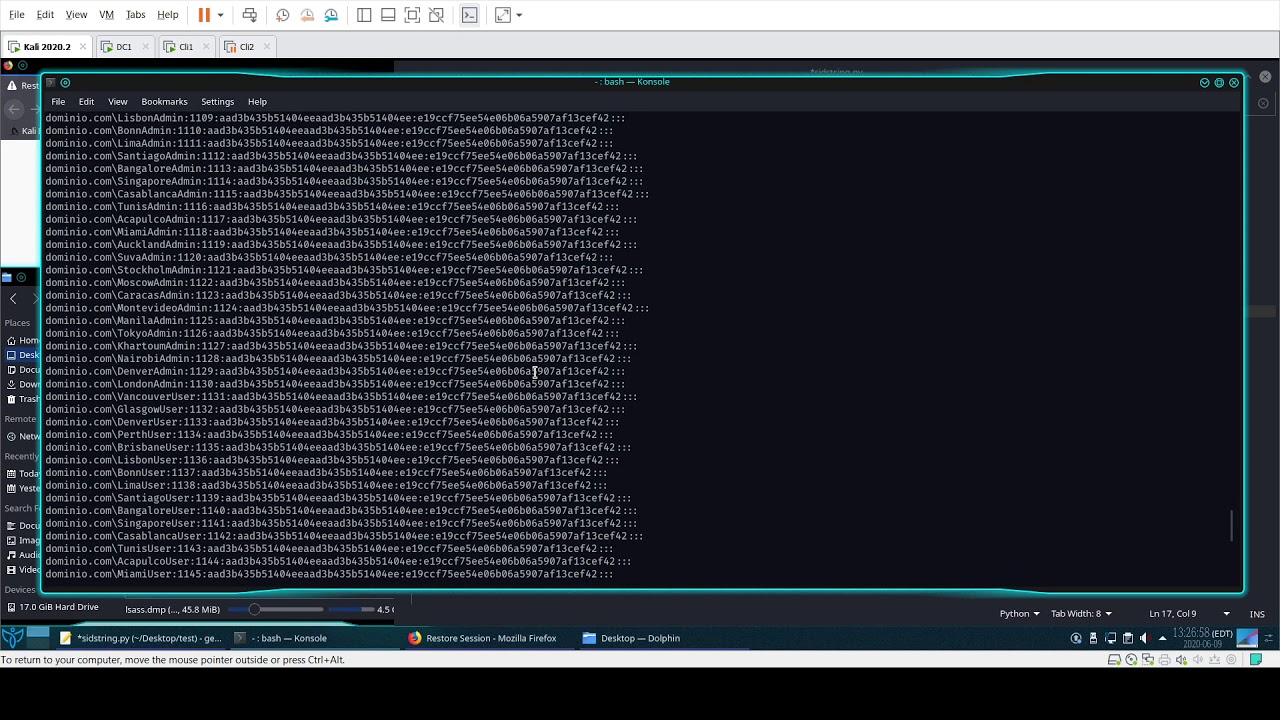Open Konsole Edit menu
1280x720 pixels.
(86, 101)
